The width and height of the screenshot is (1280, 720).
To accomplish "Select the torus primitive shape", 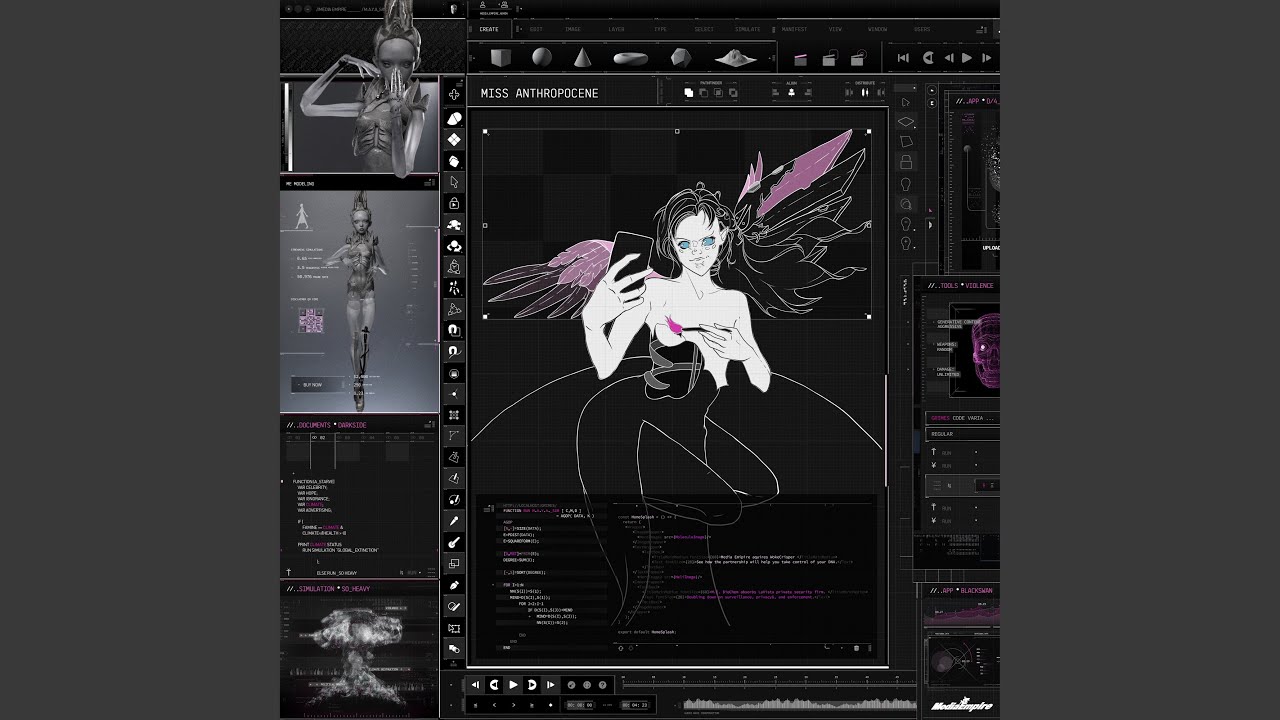I will (x=630, y=58).
